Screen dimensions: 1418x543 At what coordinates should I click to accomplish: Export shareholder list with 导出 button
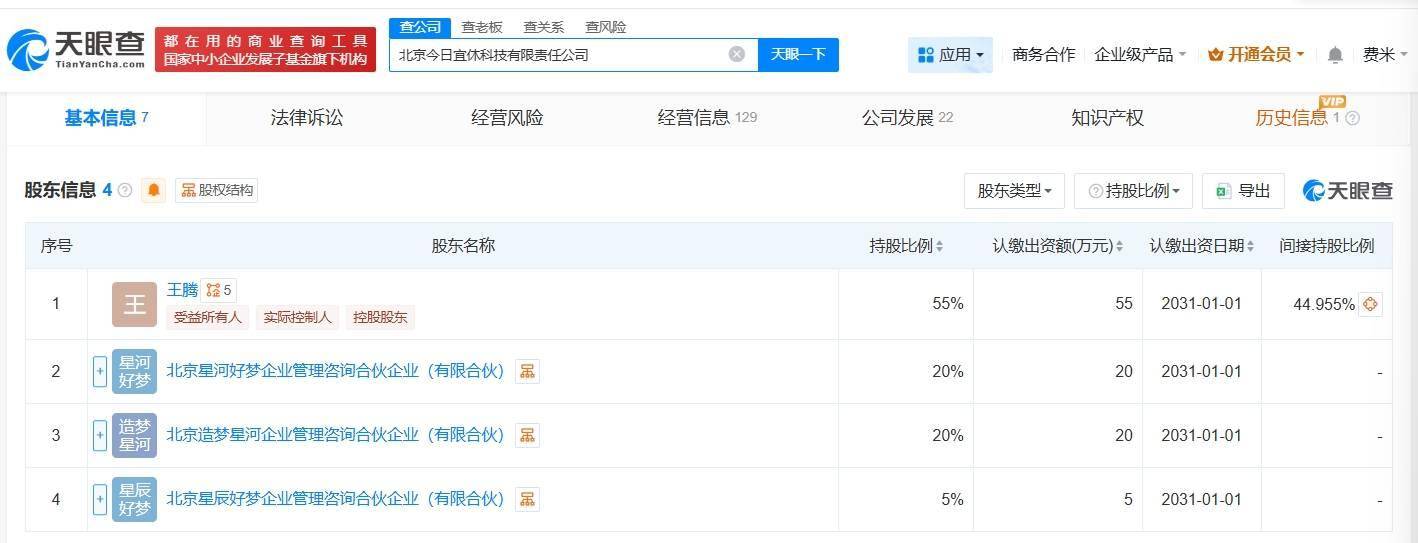point(1243,191)
